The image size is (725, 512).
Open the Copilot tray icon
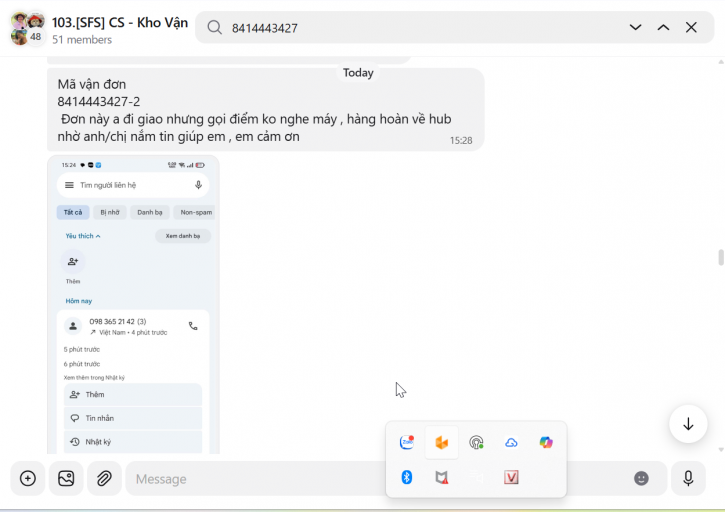click(x=546, y=443)
